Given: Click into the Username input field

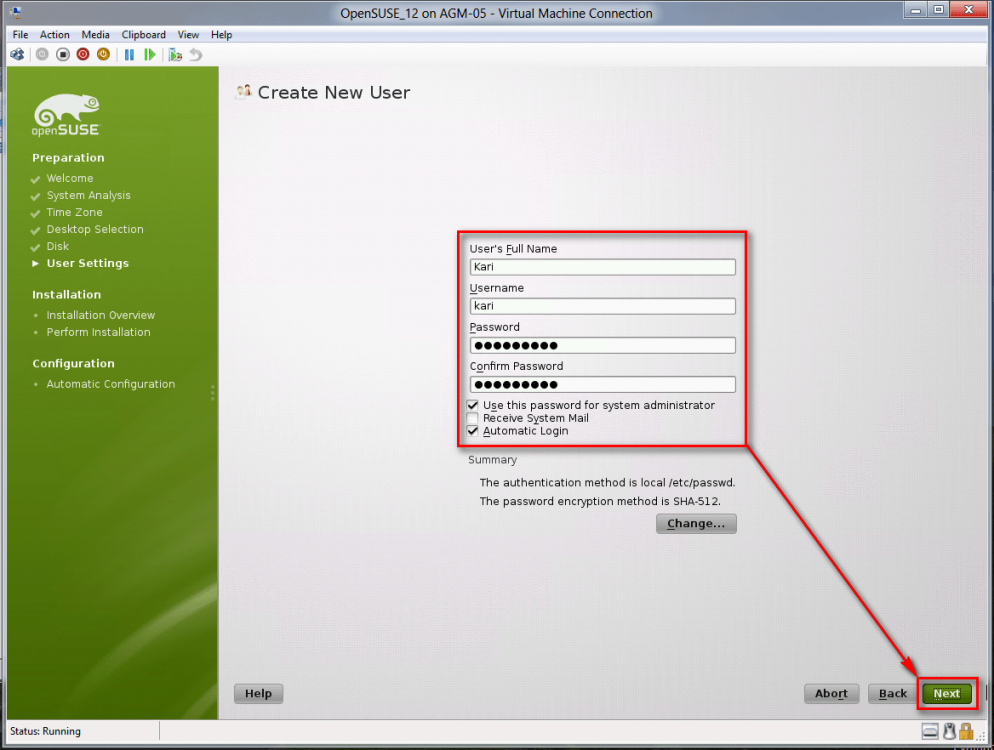Looking at the screenshot, I should pyautogui.click(x=602, y=306).
